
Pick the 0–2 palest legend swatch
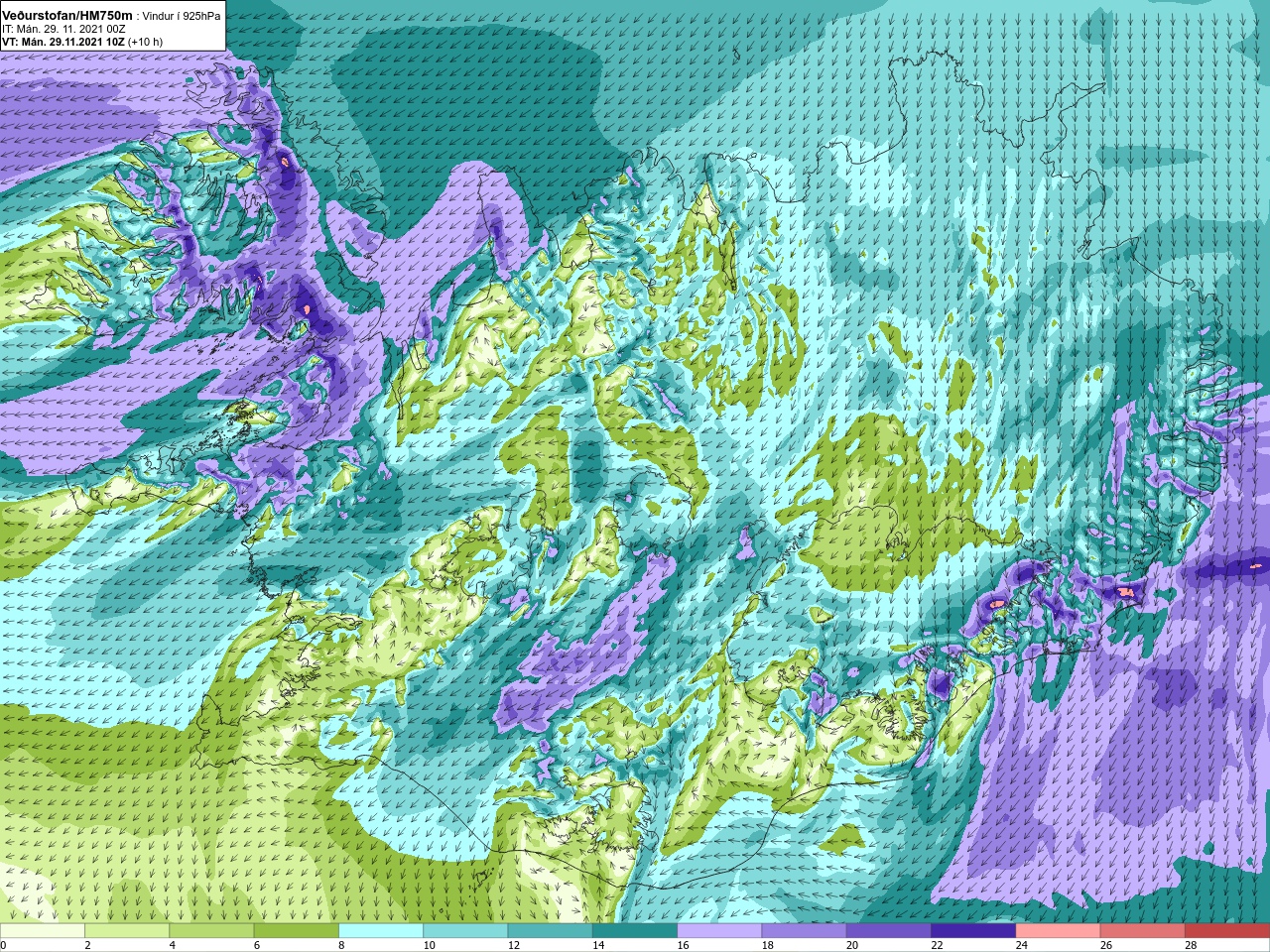click(x=43, y=931)
